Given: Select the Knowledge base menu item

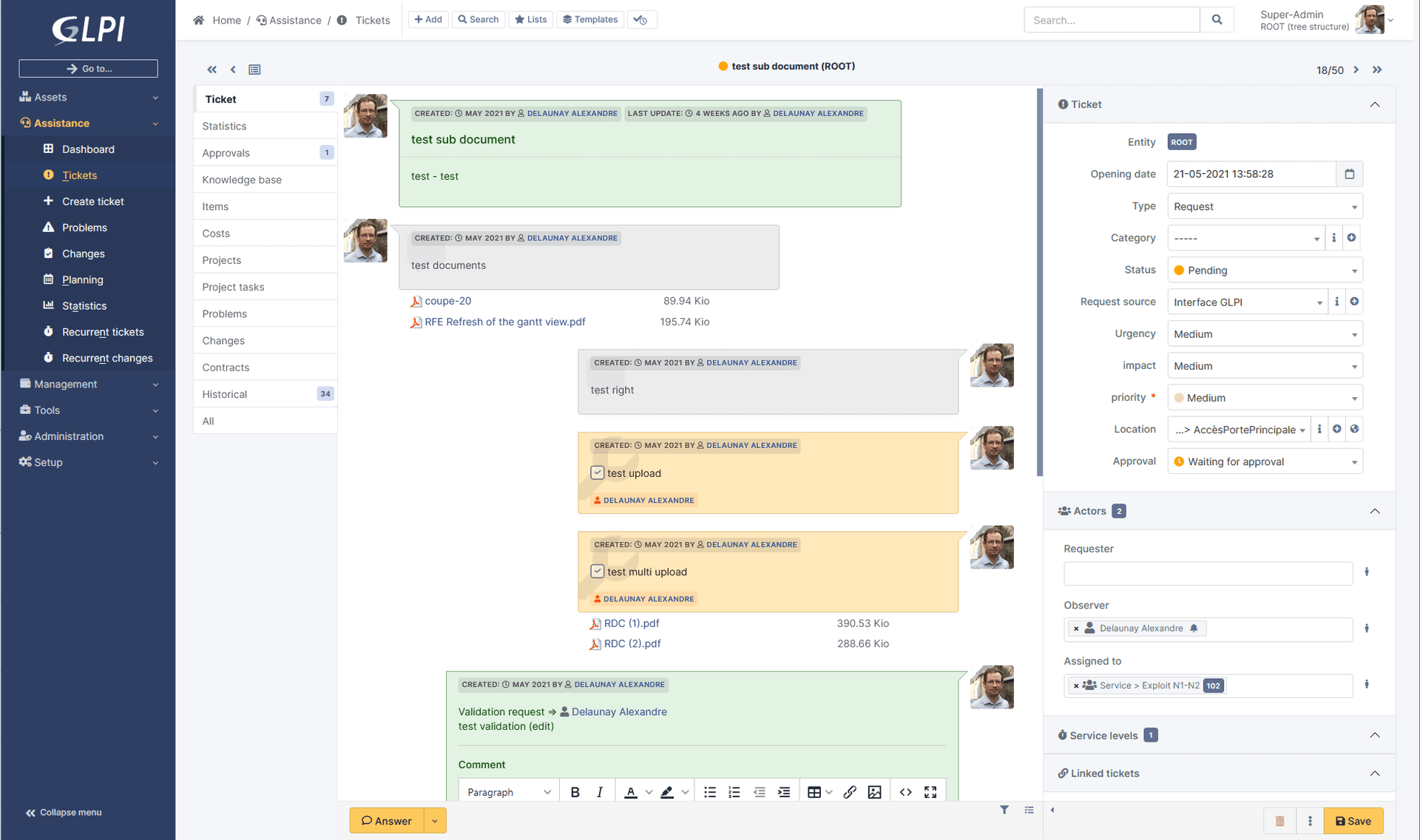Looking at the screenshot, I should [241, 179].
